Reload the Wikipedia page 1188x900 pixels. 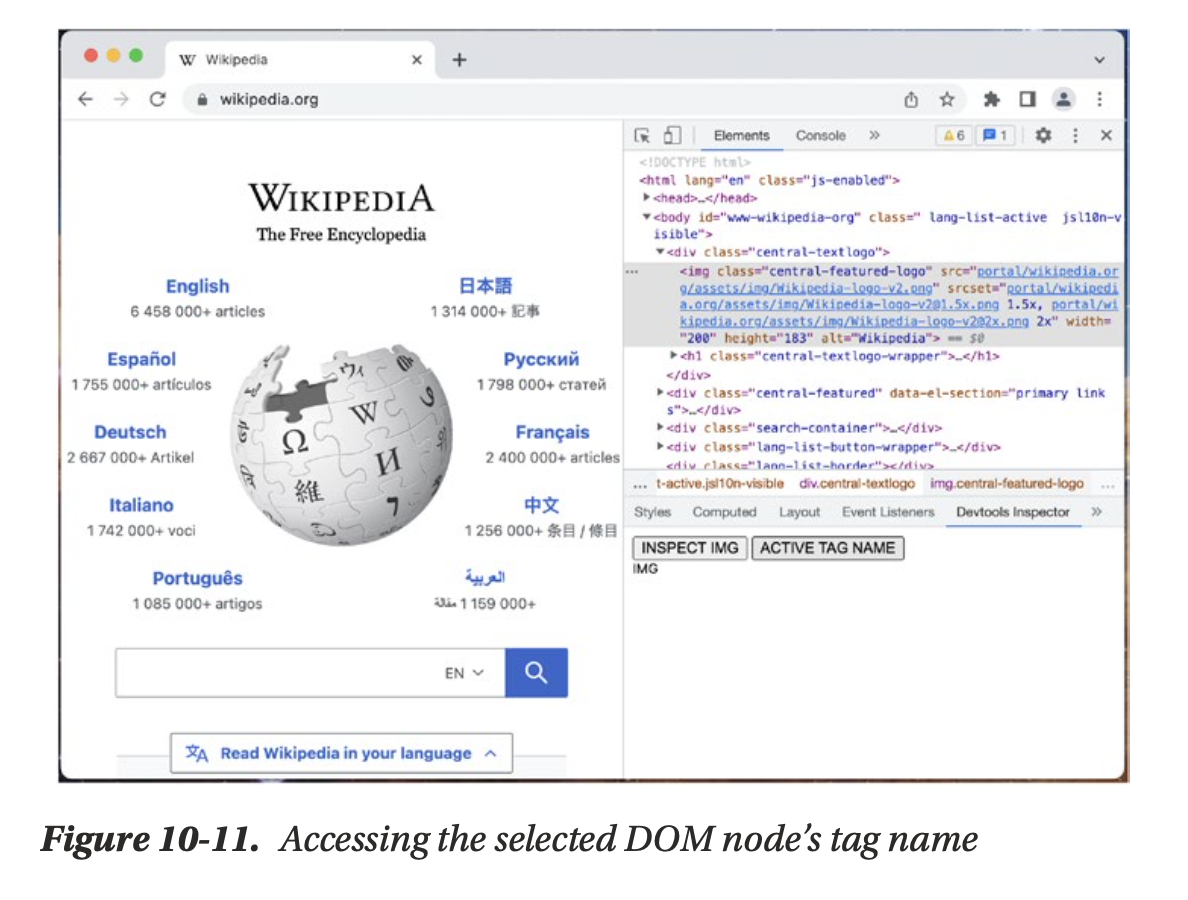(x=157, y=99)
